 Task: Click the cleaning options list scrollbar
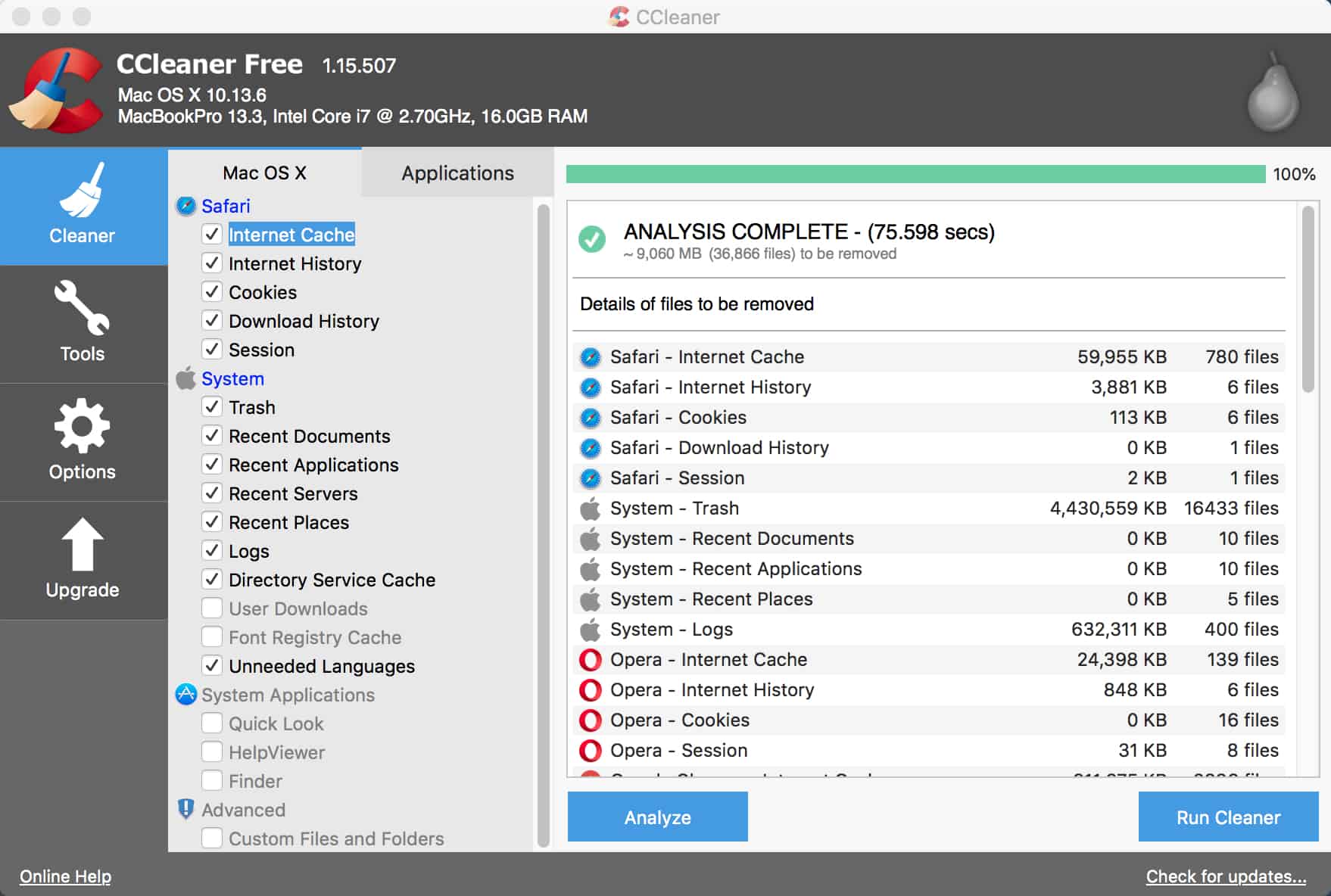(543, 525)
